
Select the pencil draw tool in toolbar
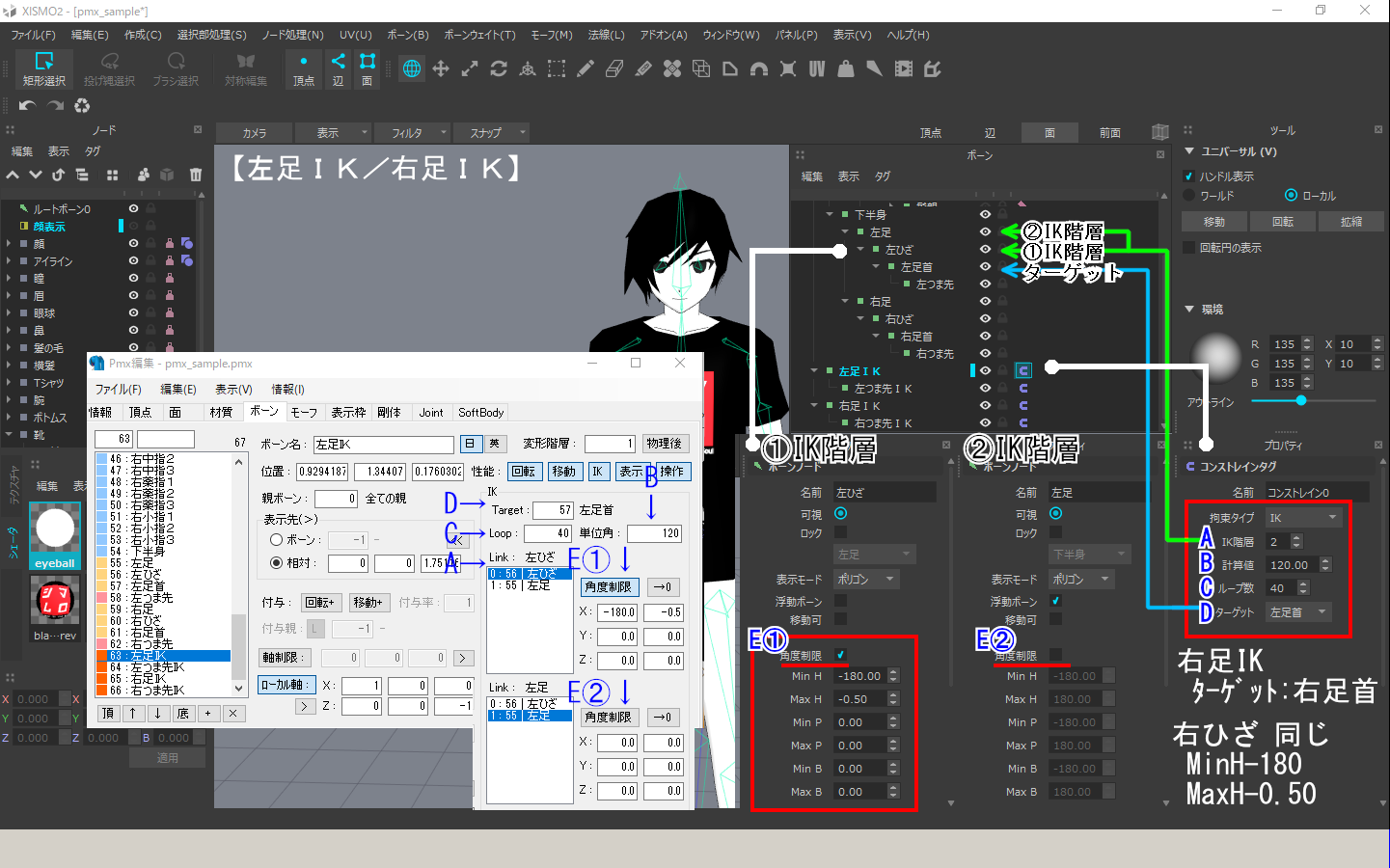click(x=586, y=68)
